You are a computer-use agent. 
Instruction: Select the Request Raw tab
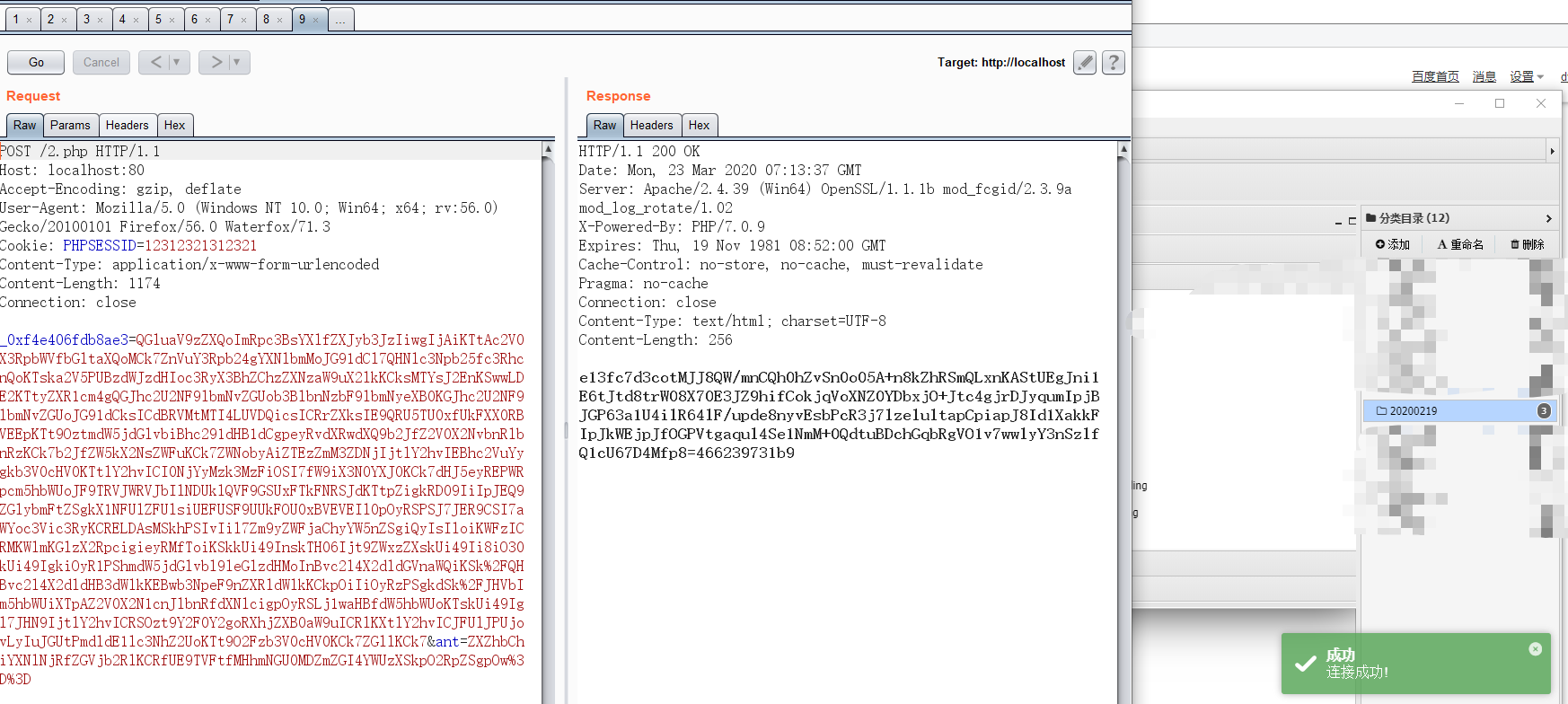(25, 125)
